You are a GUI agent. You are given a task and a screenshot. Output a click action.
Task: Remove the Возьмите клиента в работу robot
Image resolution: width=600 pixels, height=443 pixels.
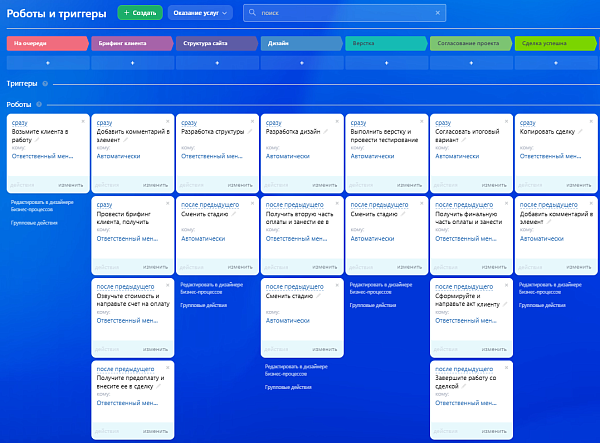click(83, 121)
